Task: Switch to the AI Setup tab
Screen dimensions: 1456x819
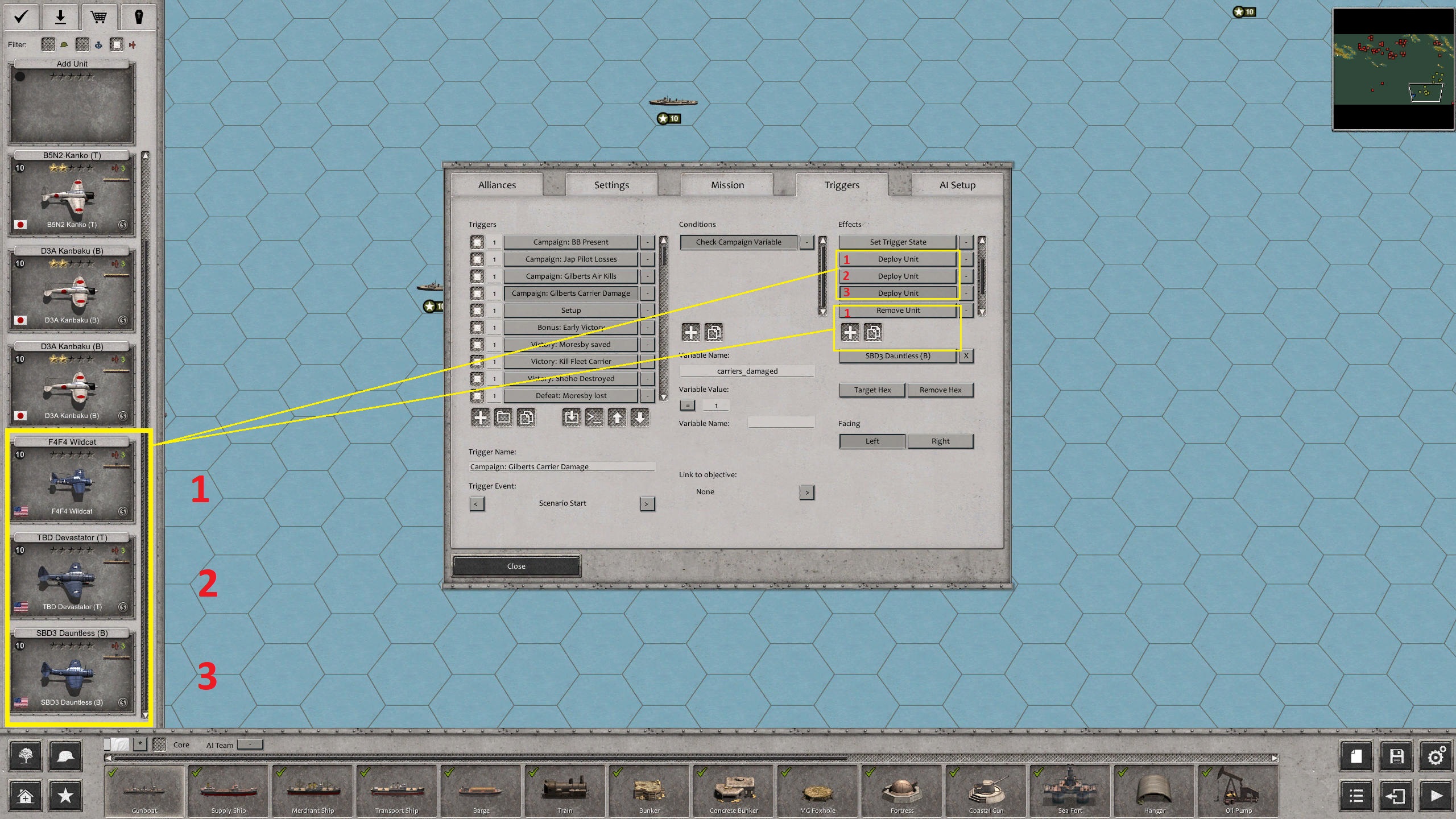Action: coord(957,185)
